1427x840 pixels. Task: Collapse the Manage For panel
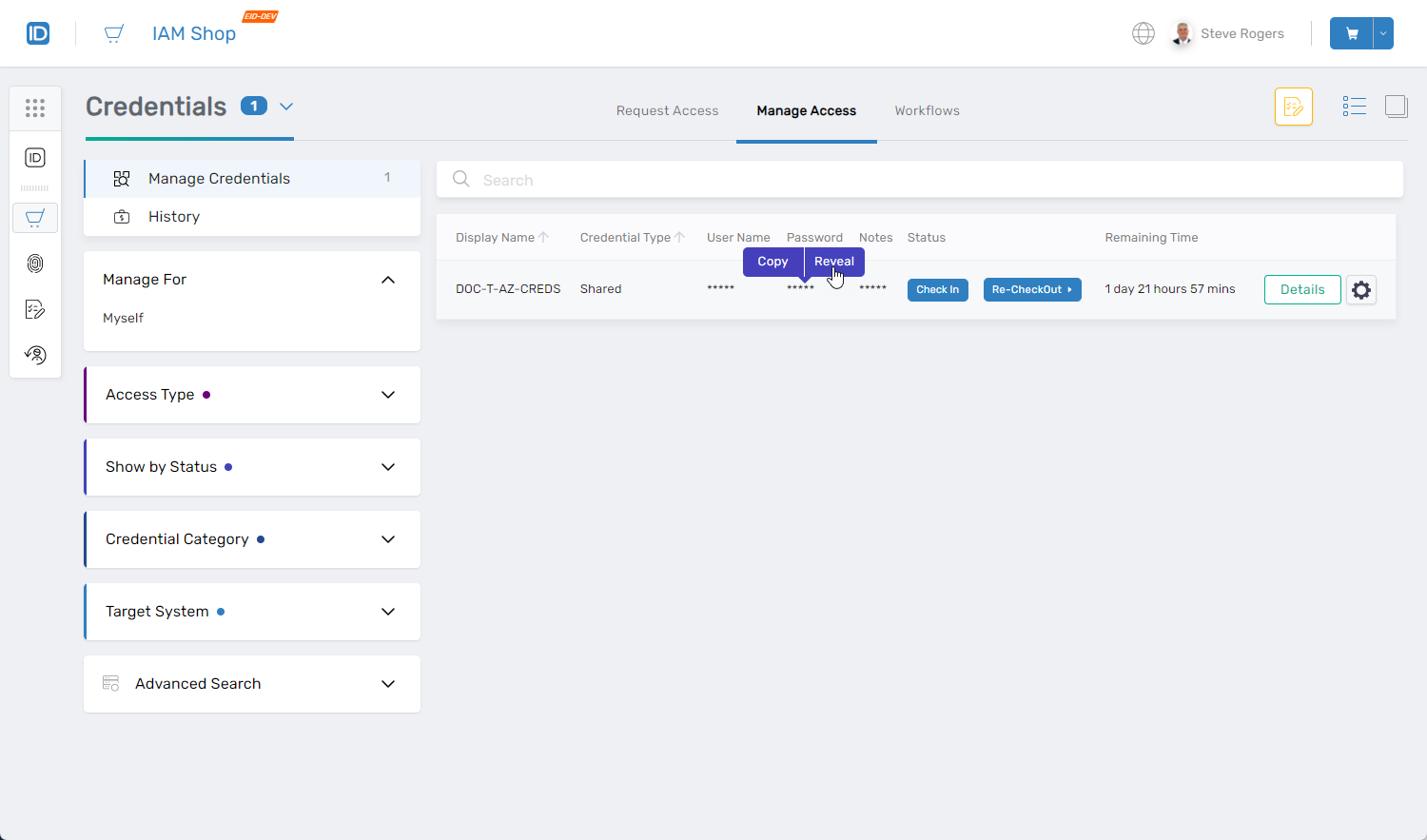[x=388, y=280]
